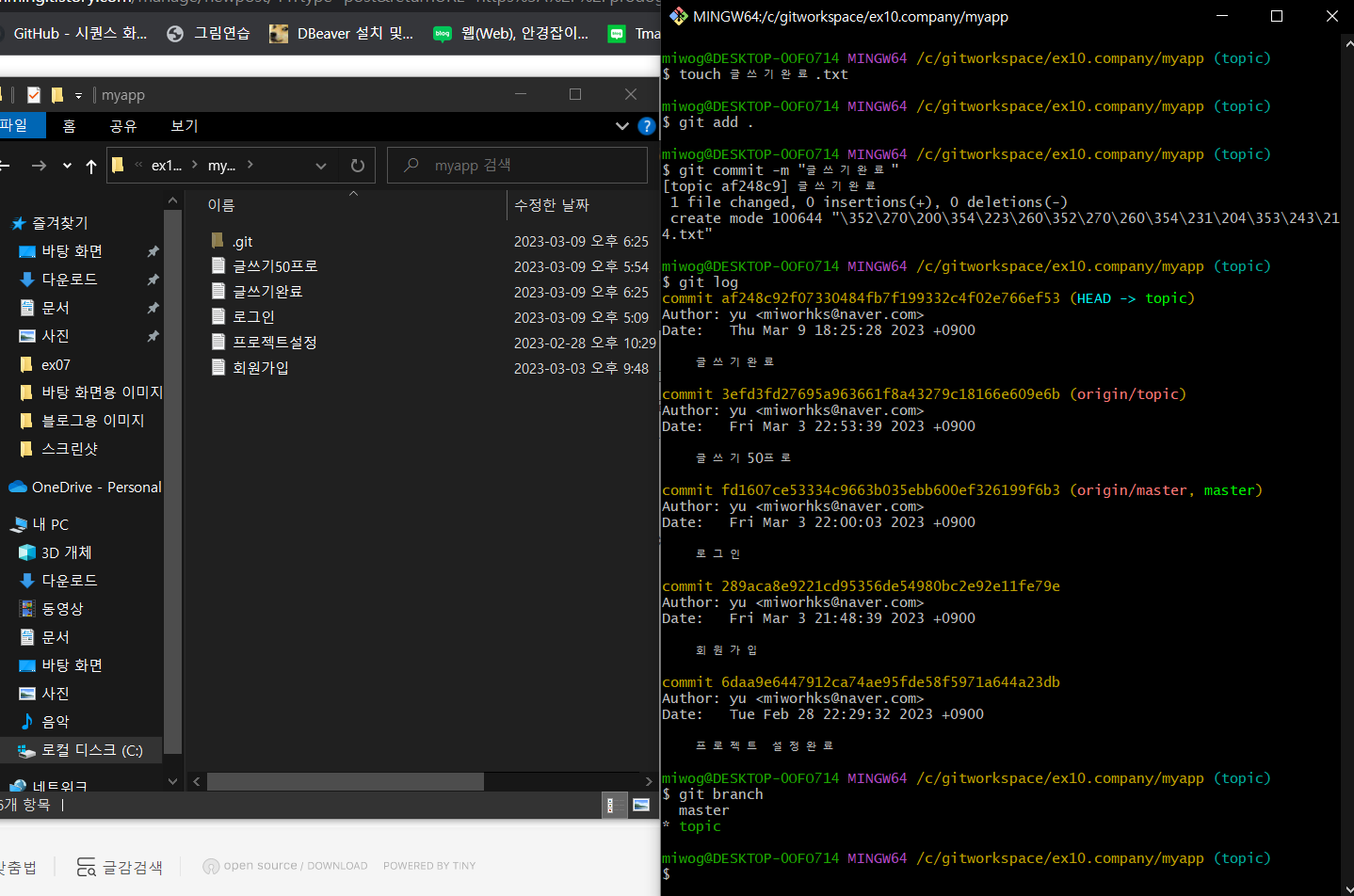Open the .git folder in myapp
Viewport: 1354px width, 896px height.
pyautogui.click(x=242, y=242)
